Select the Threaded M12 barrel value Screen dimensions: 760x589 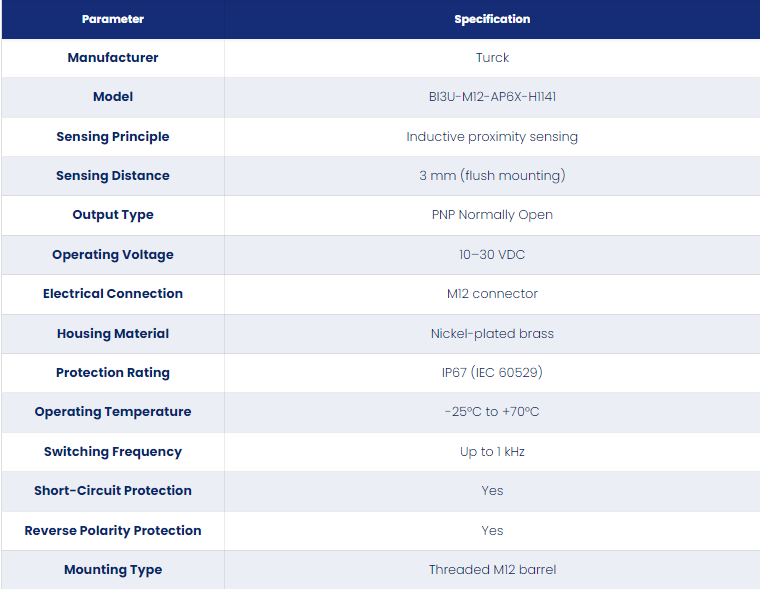[x=492, y=569]
